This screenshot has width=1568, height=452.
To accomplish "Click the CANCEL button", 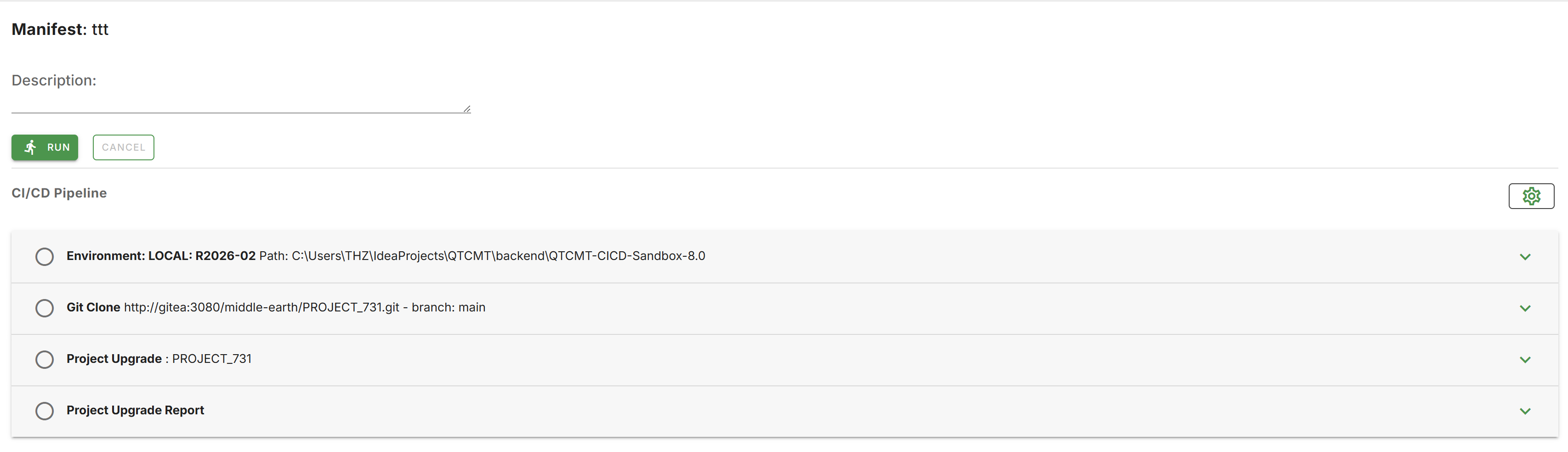I will pos(124,147).
